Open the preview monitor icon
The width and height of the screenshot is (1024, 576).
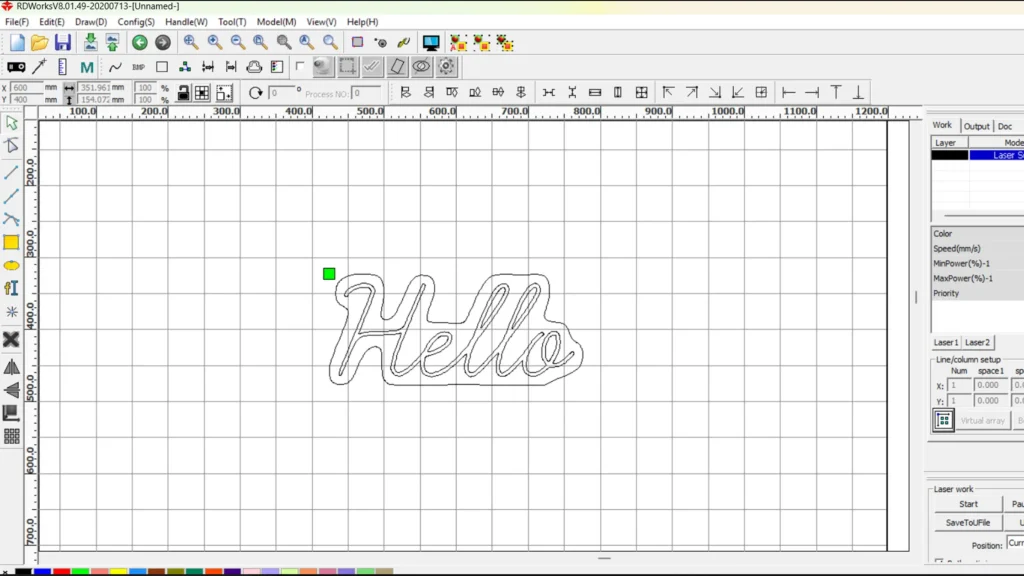pos(431,43)
